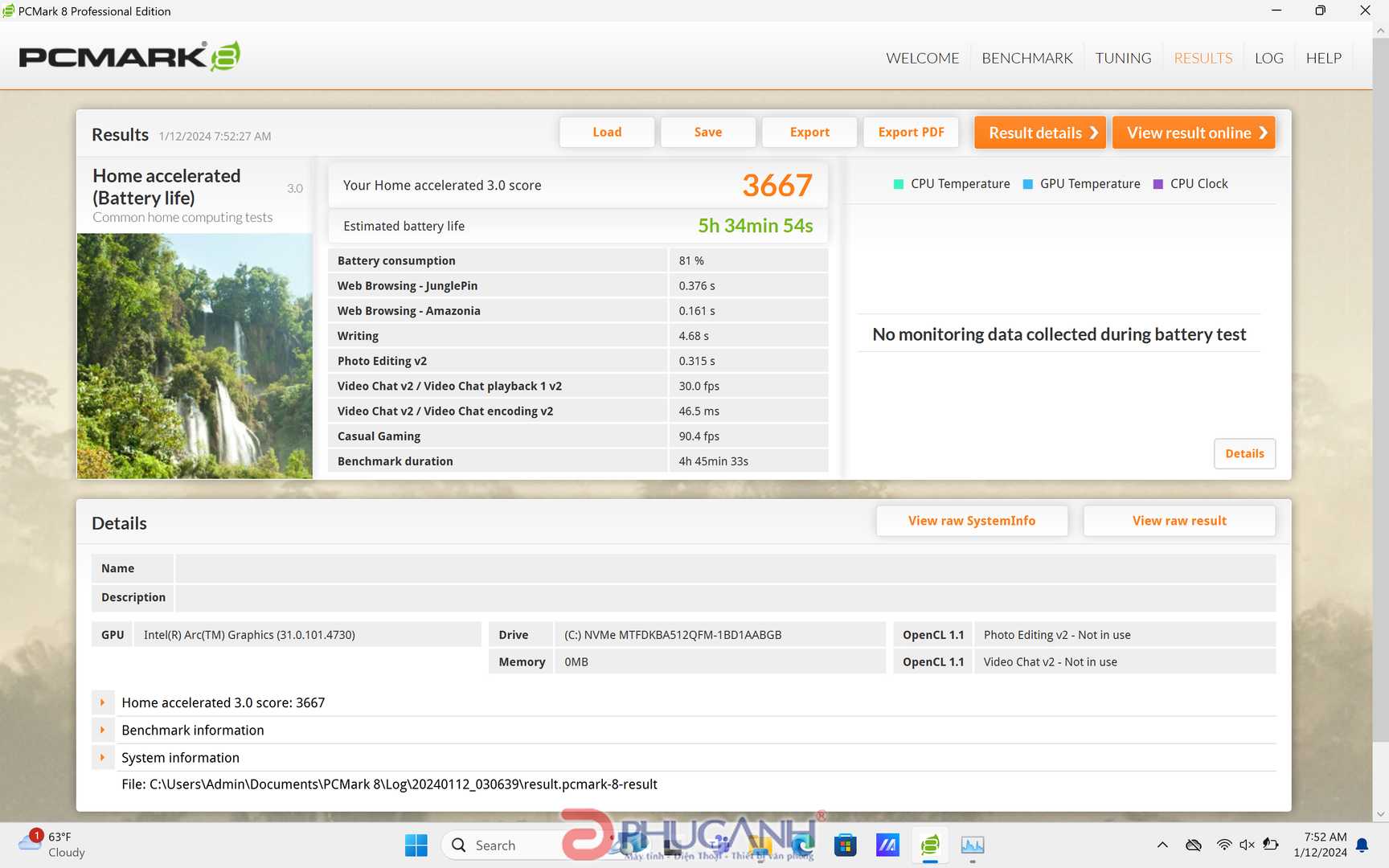Open Microsoft Store from taskbar
This screenshot has width=1389, height=868.
pos(845,845)
